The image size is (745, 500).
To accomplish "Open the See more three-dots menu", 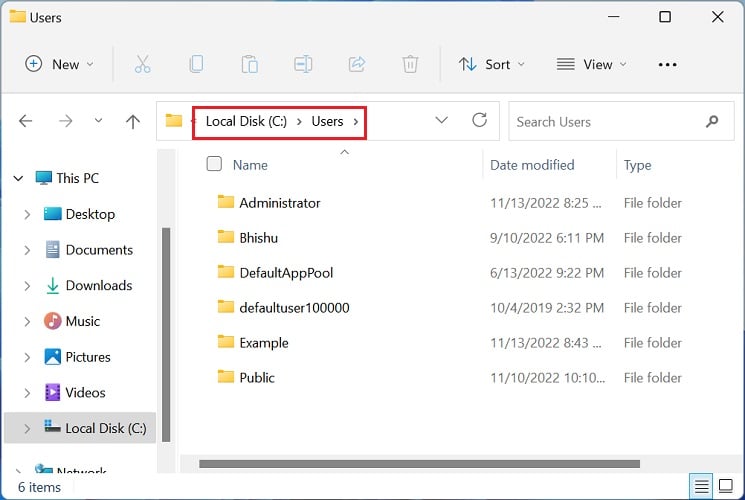I will coord(668,64).
